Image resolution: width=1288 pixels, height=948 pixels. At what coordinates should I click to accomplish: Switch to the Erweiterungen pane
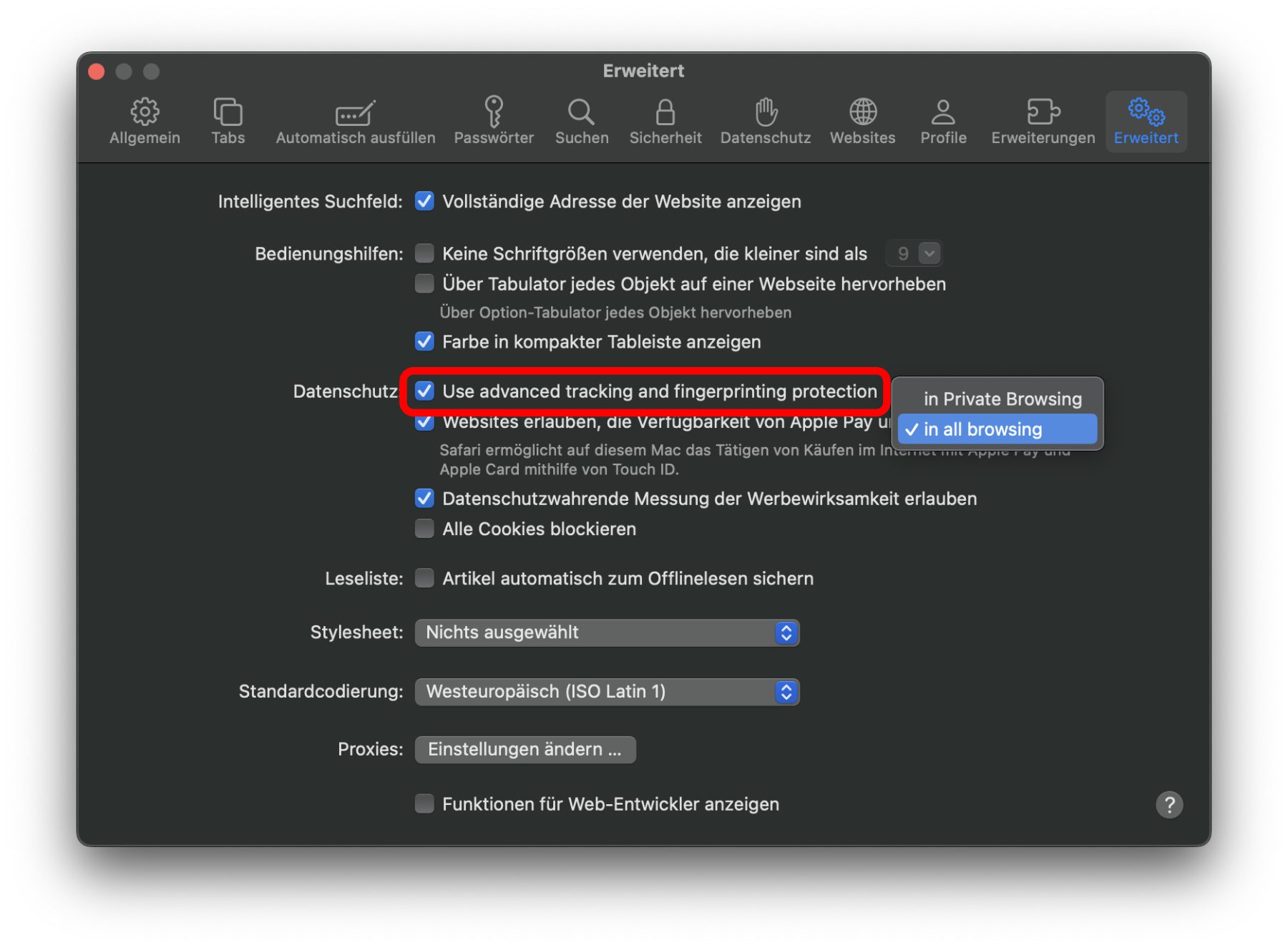click(1042, 121)
